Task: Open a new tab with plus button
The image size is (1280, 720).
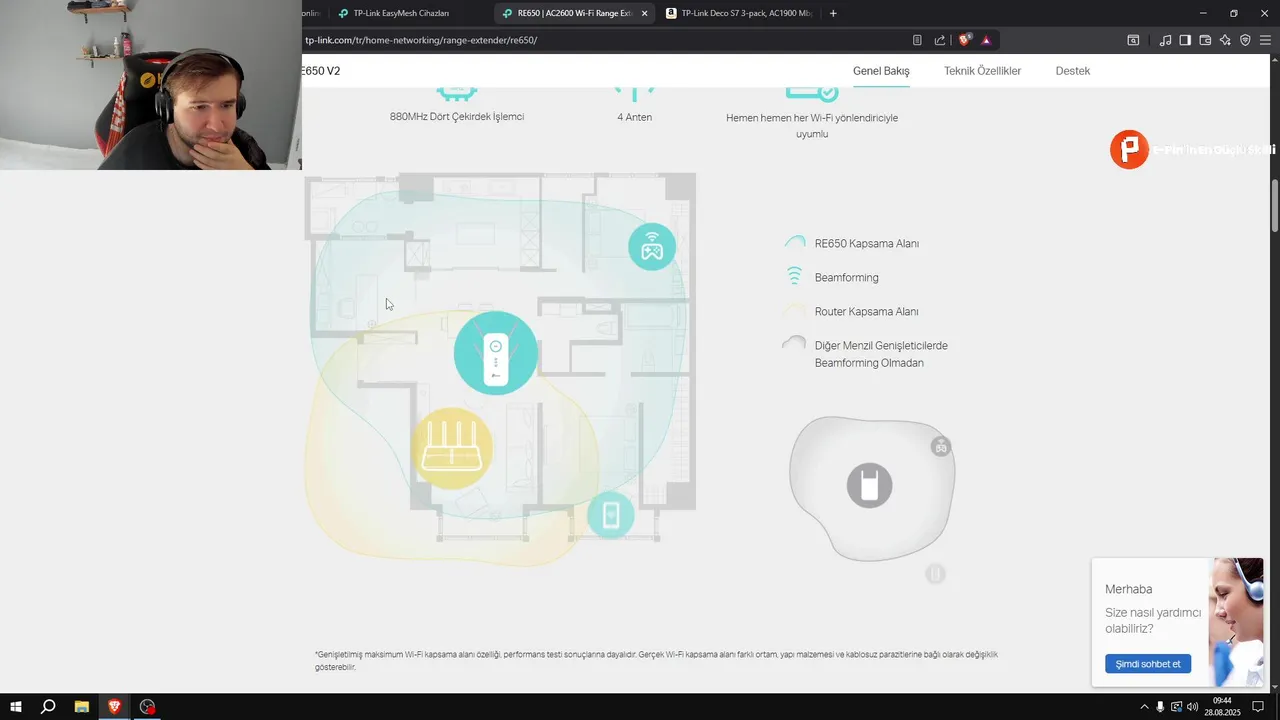Action: [x=833, y=13]
